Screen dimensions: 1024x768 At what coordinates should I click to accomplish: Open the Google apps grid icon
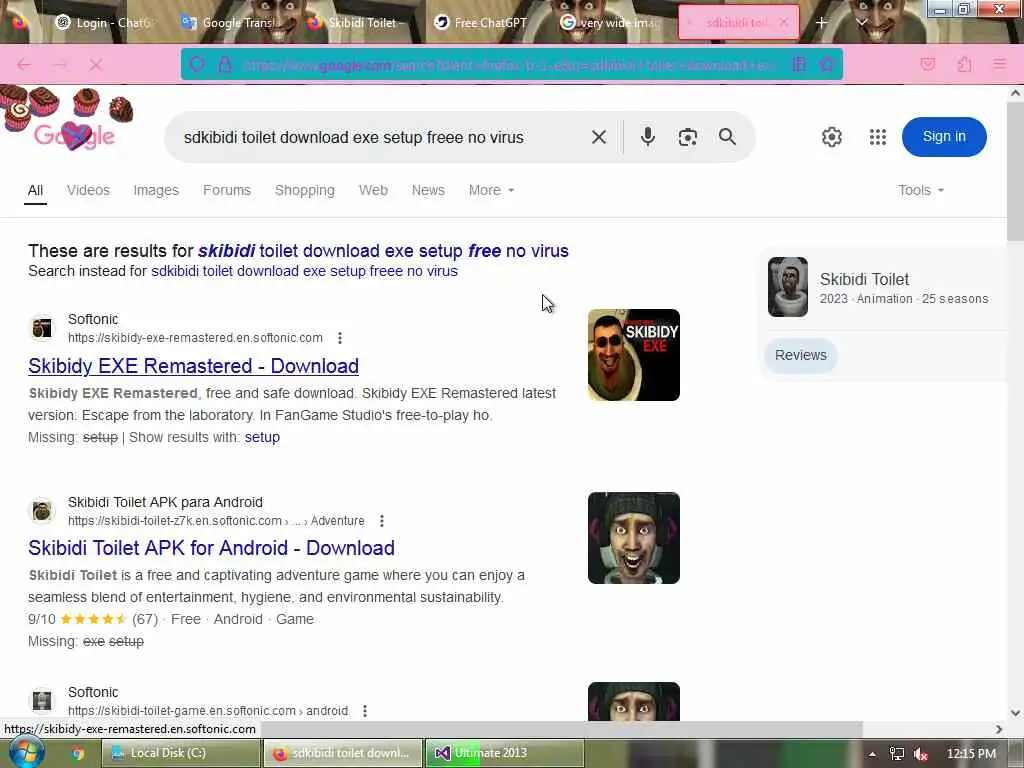coord(878,136)
